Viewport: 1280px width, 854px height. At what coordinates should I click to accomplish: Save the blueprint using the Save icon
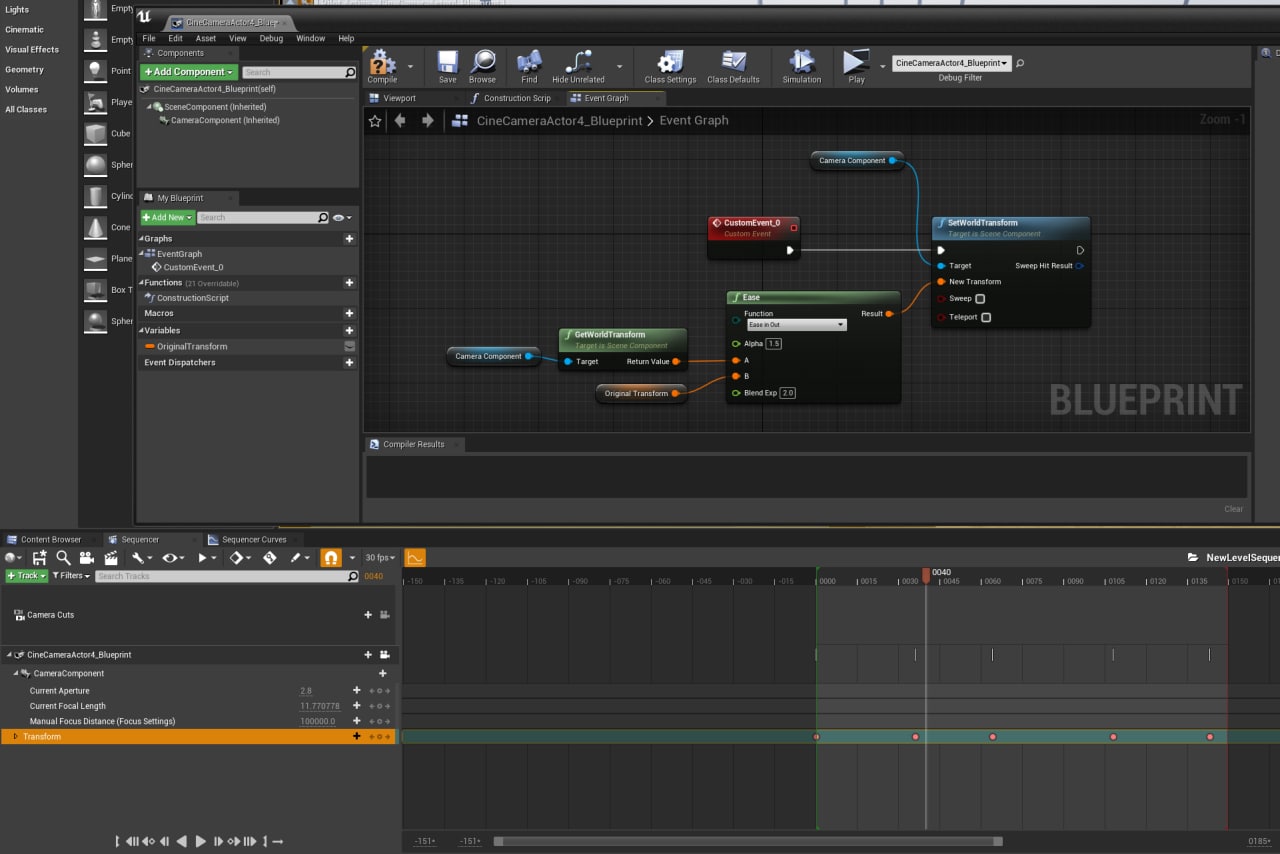point(447,67)
